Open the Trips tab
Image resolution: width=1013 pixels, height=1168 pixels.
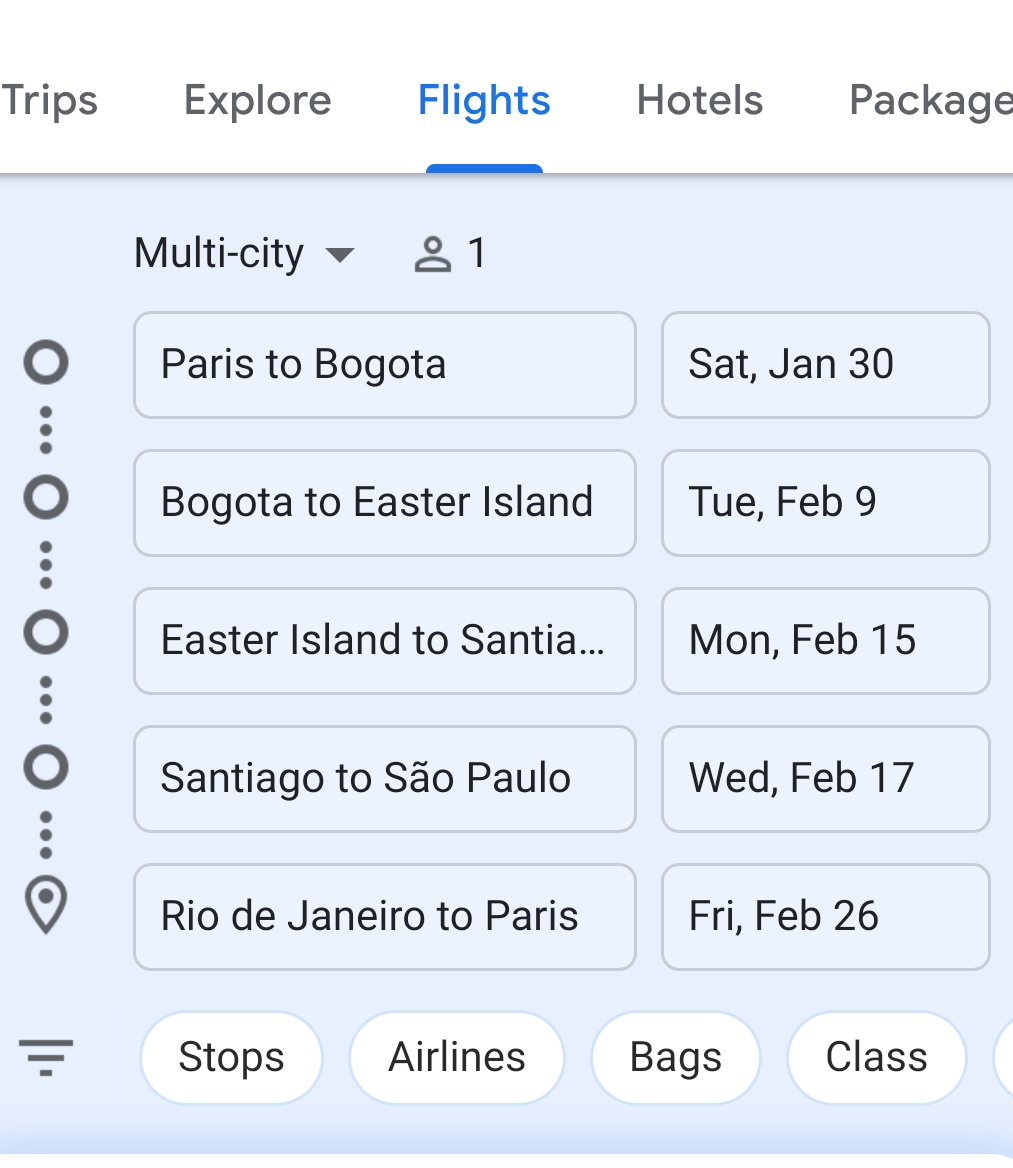coord(49,100)
